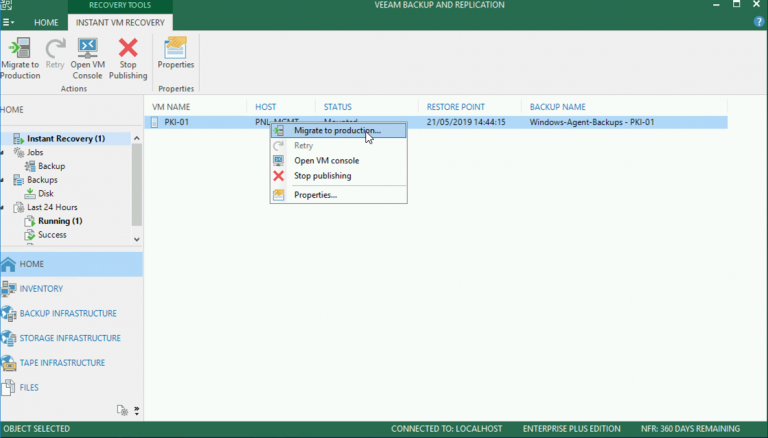The image size is (768, 438).
Task: Open the INVENTORY navigation view
Action: (71, 289)
